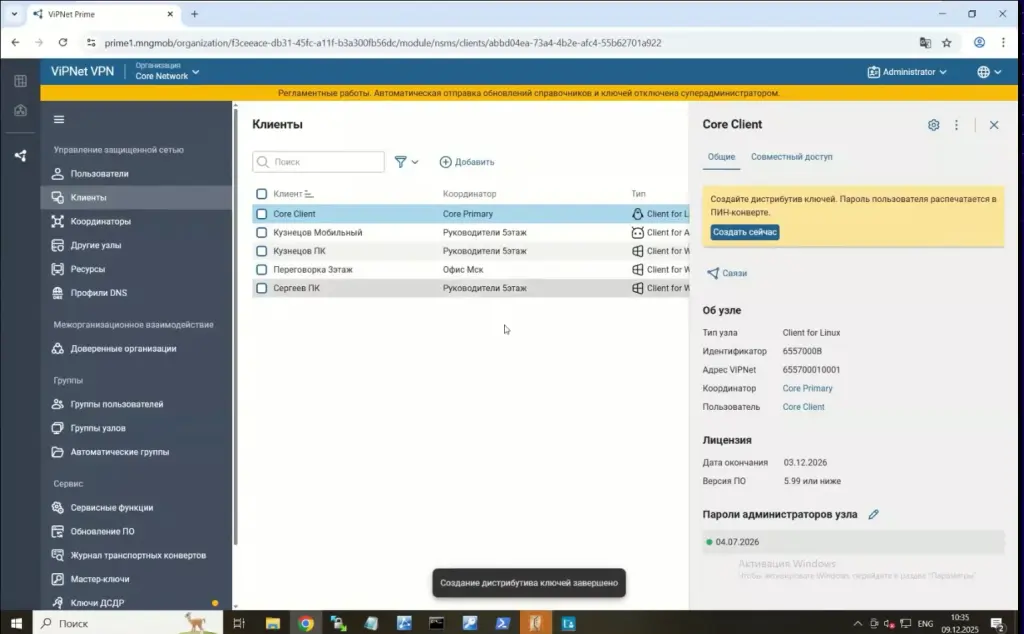1024x634 pixels.
Task: Open the filter dropdown next to search
Action: 406,162
